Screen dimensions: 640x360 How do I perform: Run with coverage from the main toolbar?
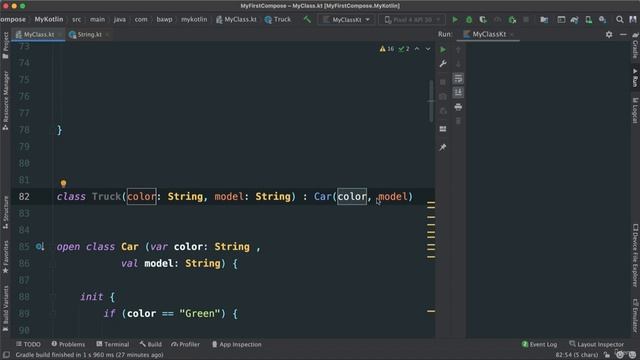point(483,20)
